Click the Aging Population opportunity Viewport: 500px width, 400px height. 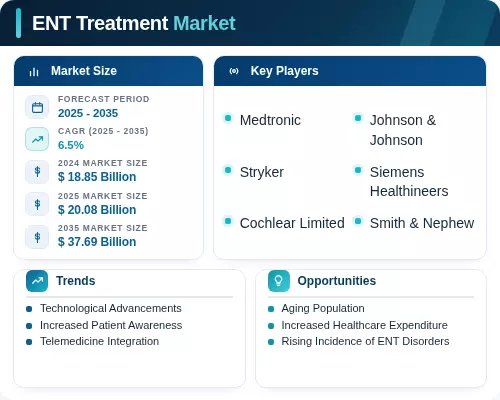click(323, 308)
